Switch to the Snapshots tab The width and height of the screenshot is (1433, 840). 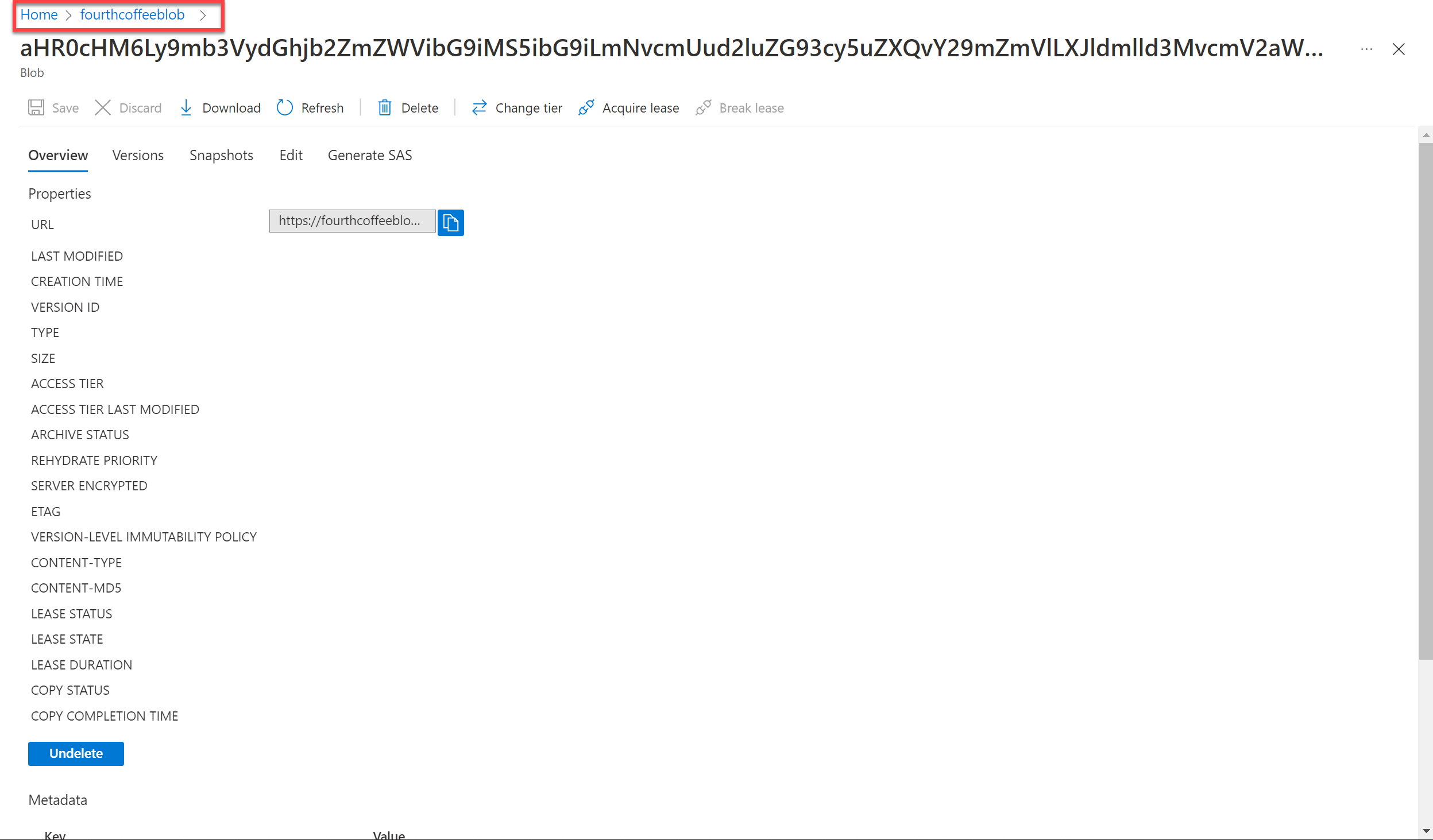click(x=221, y=155)
